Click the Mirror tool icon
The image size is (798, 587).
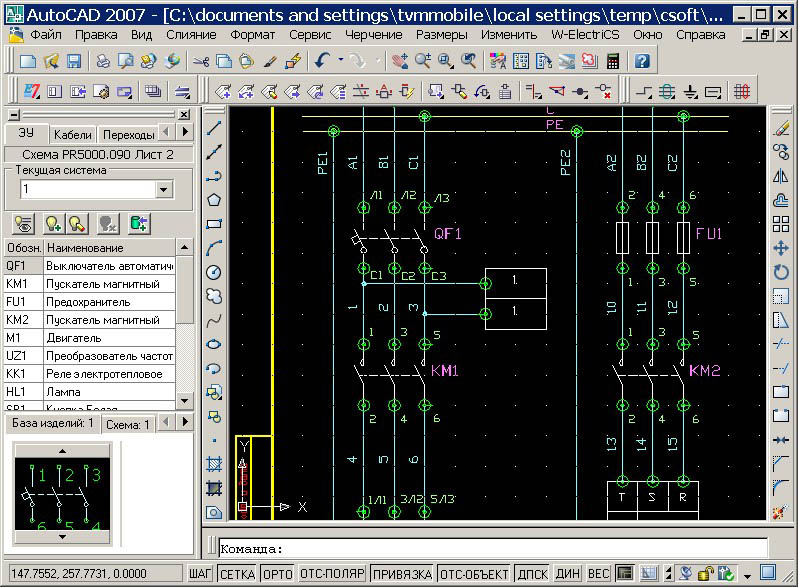coord(781,176)
